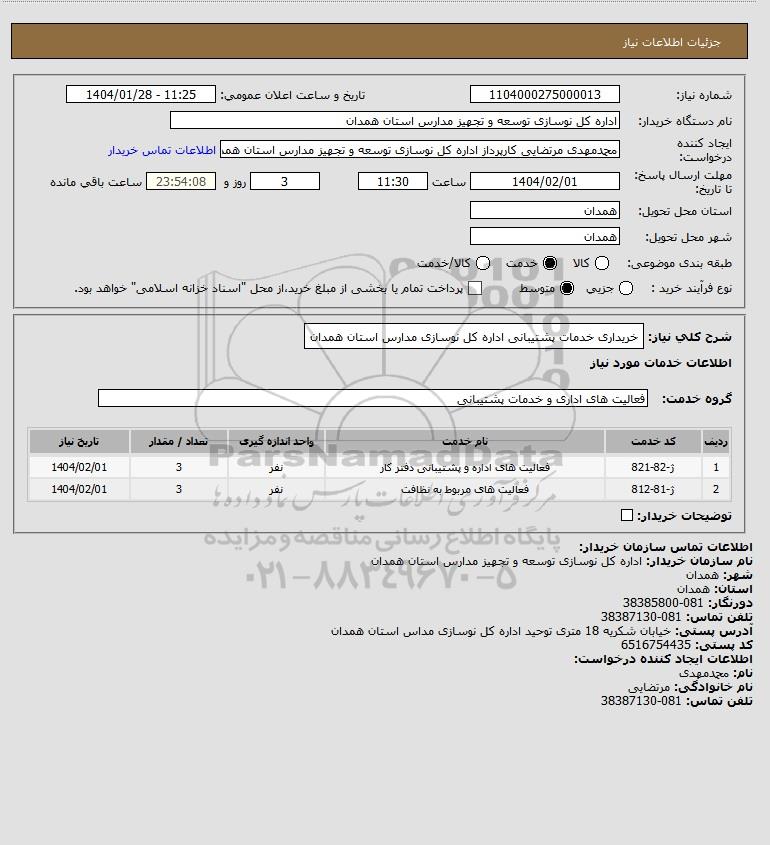
Task: Toggle the توضیحات خریدار checkbox
Action: (x=627, y=515)
